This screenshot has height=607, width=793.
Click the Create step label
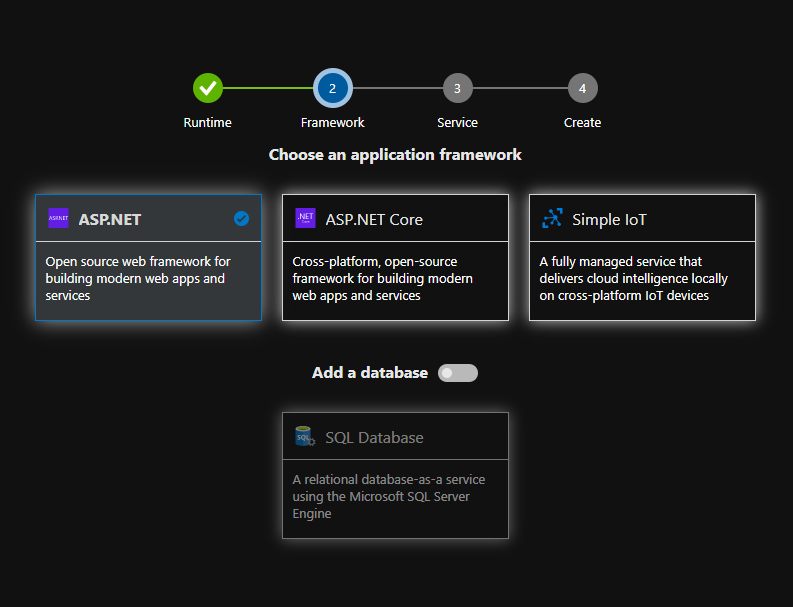(x=583, y=122)
